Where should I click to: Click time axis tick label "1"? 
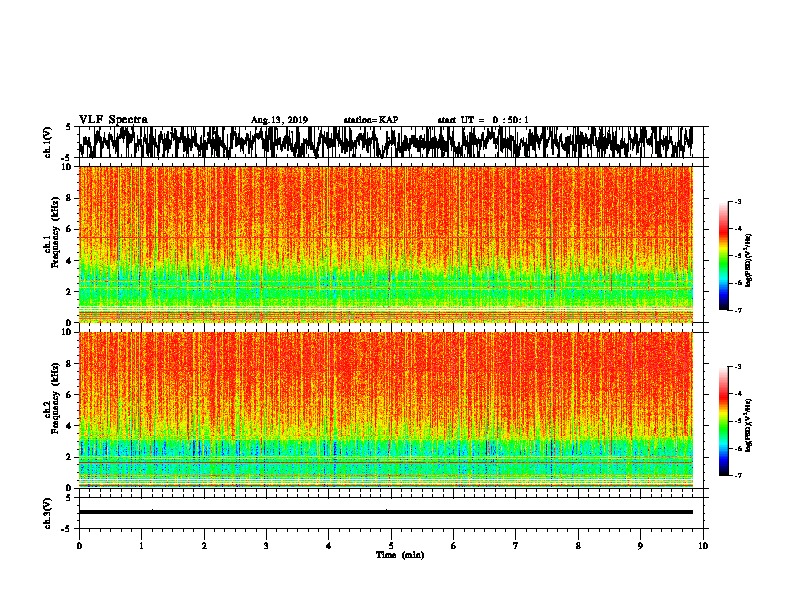click(x=141, y=546)
